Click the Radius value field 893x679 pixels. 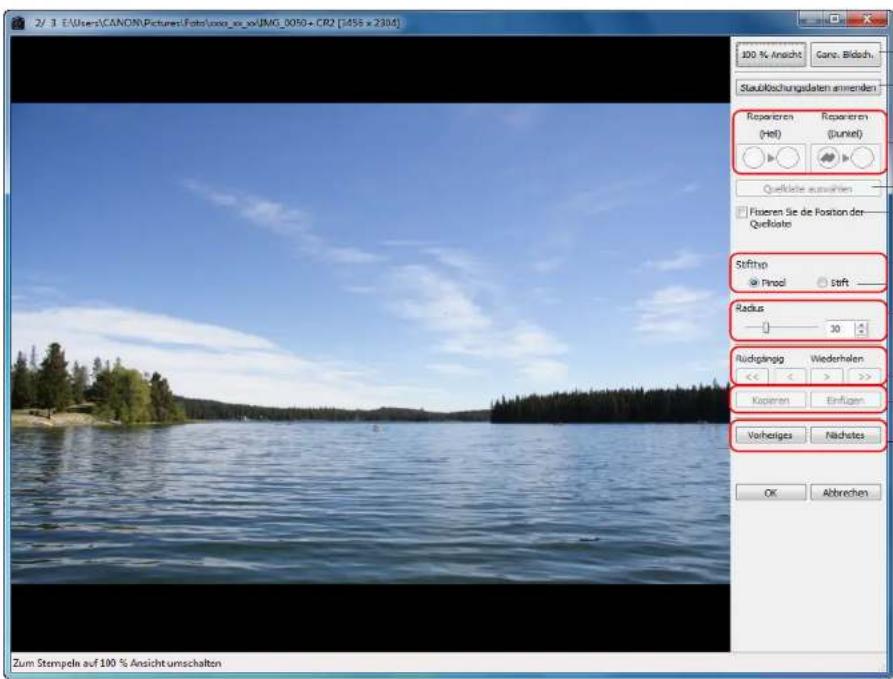(x=840, y=329)
